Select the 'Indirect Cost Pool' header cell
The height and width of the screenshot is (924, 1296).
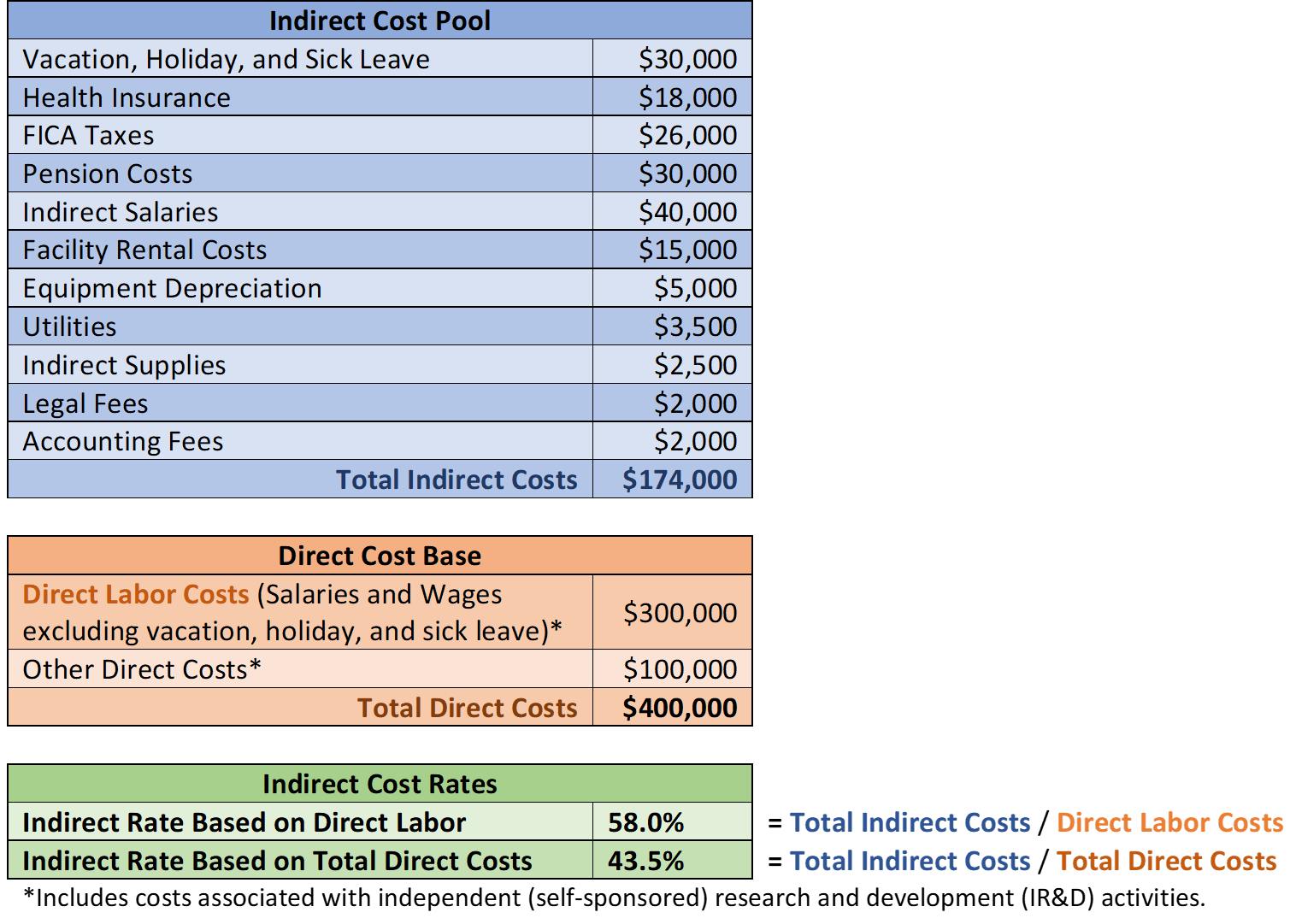(380, 20)
